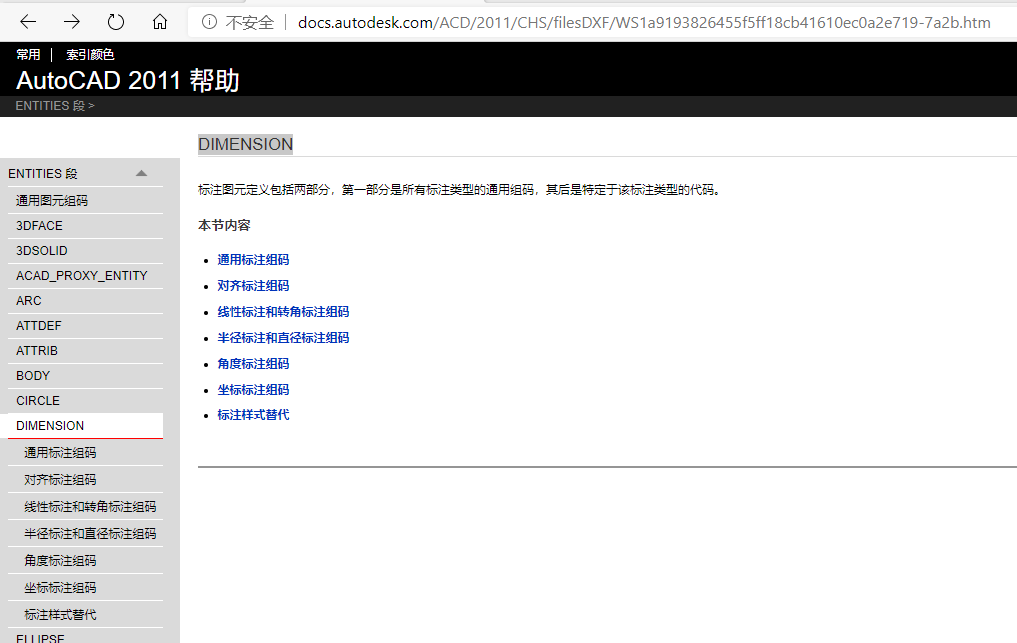The image size is (1017, 643).
Task: Open the 标注样式替代 link in content
Action: click(x=253, y=415)
